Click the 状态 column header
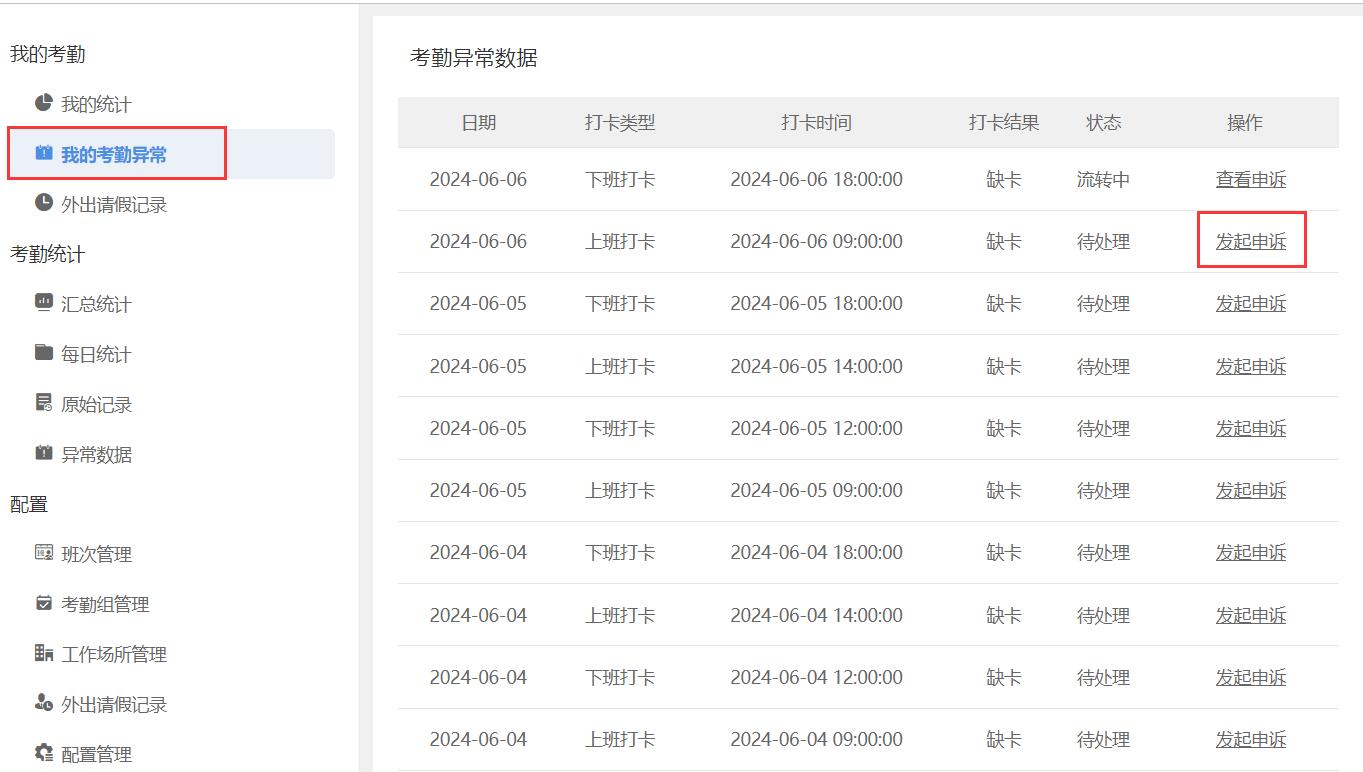 (x=1103, y=123)
